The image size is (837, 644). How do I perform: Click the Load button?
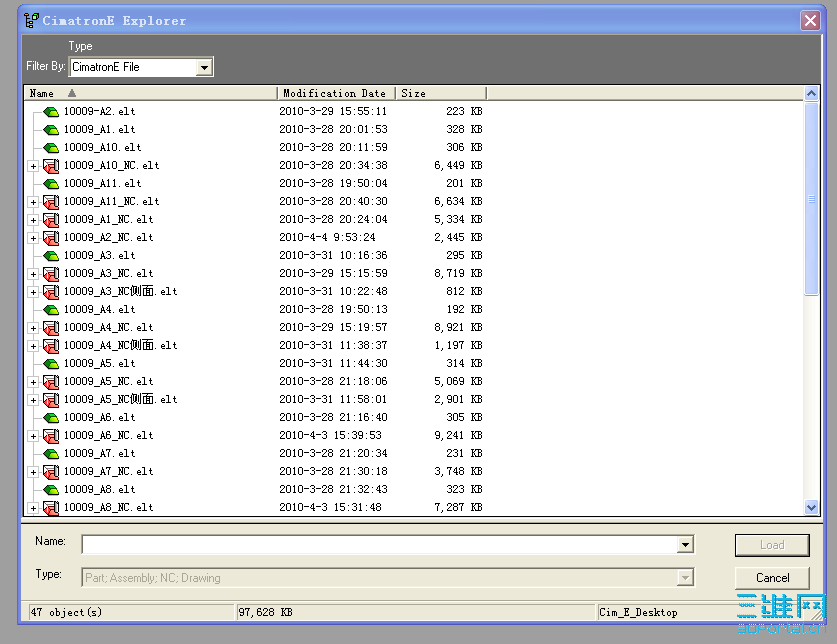pos(772,545)
